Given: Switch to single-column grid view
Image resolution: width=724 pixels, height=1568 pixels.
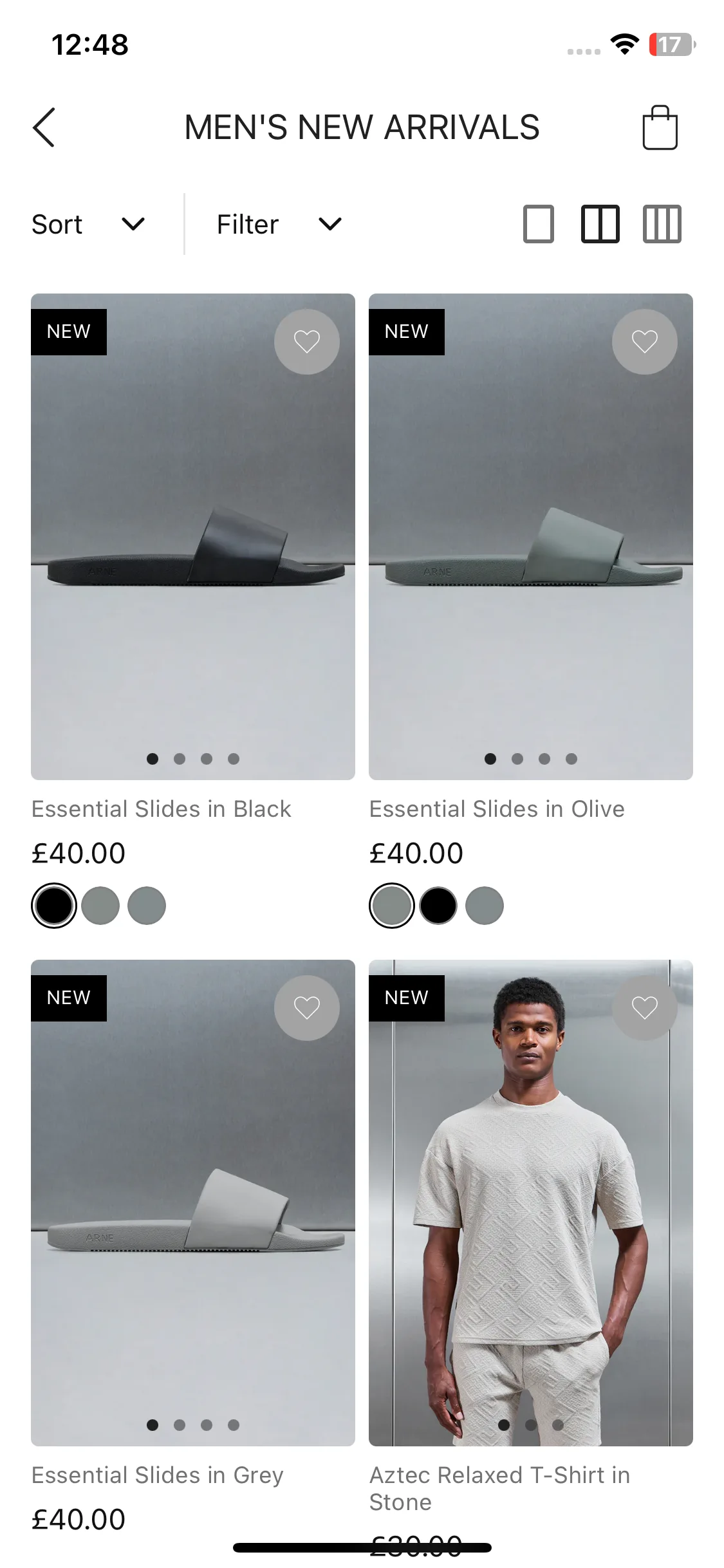Looking at the screenshot, I should (x=539, y=224).
